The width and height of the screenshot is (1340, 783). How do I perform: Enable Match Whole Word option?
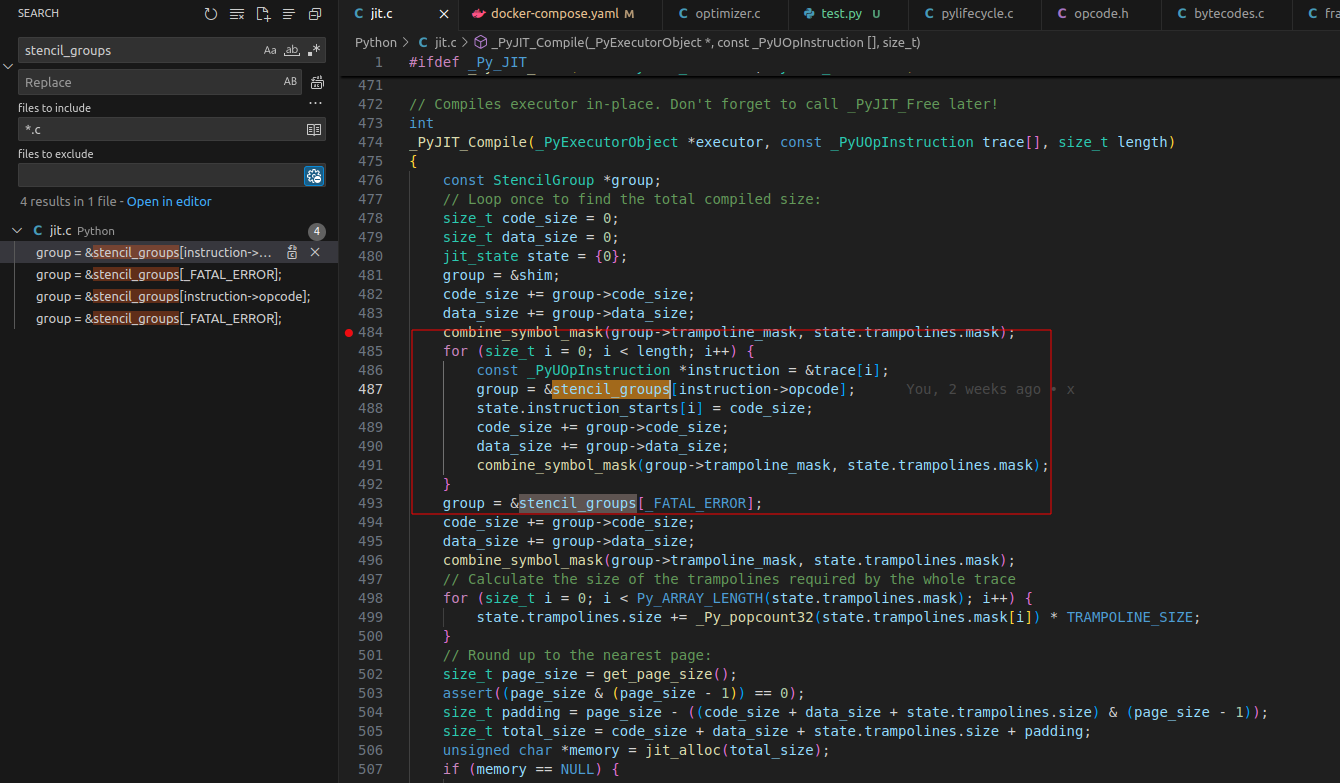point(292,50)
